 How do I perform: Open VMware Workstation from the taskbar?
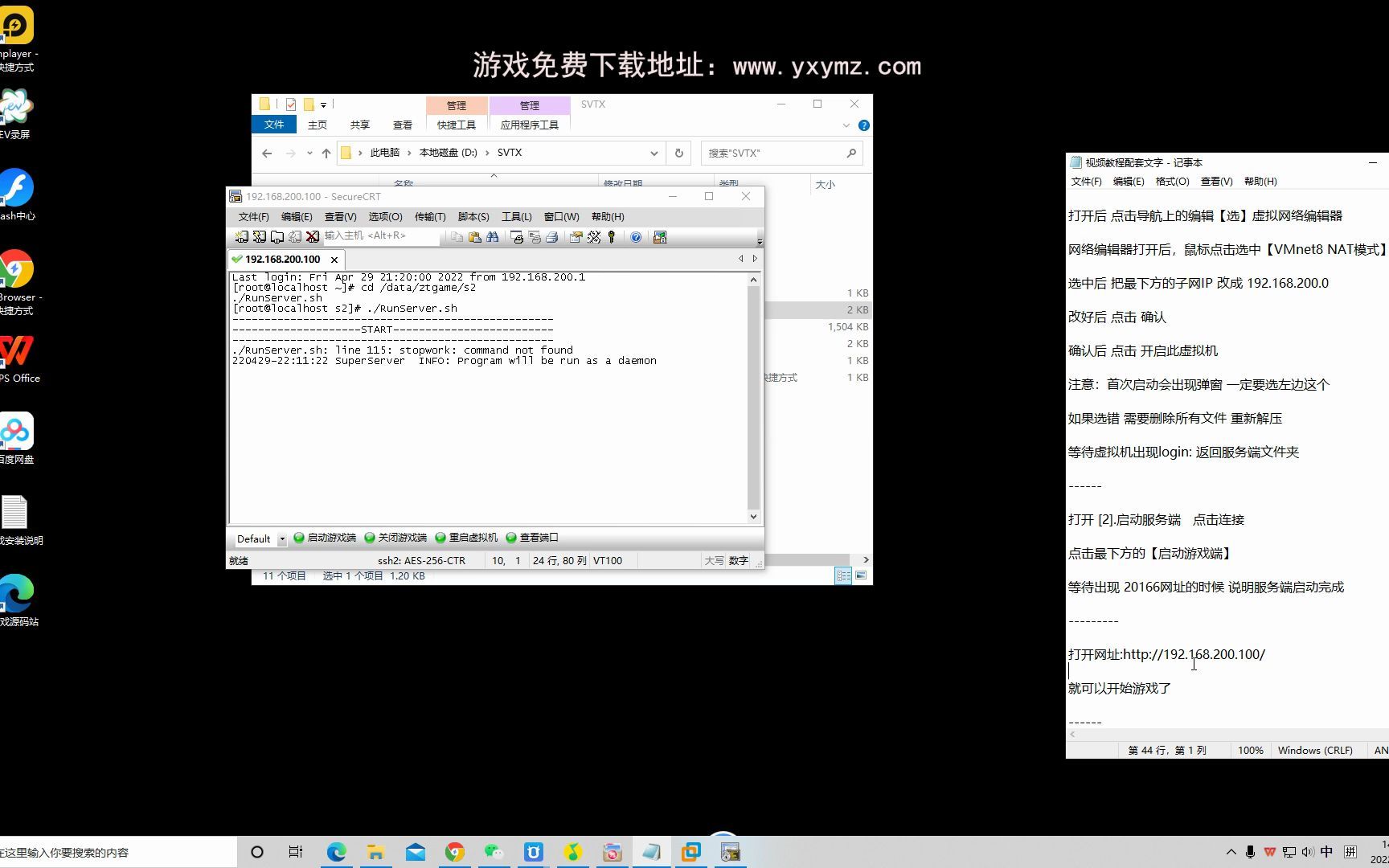(x=690, y=852)
